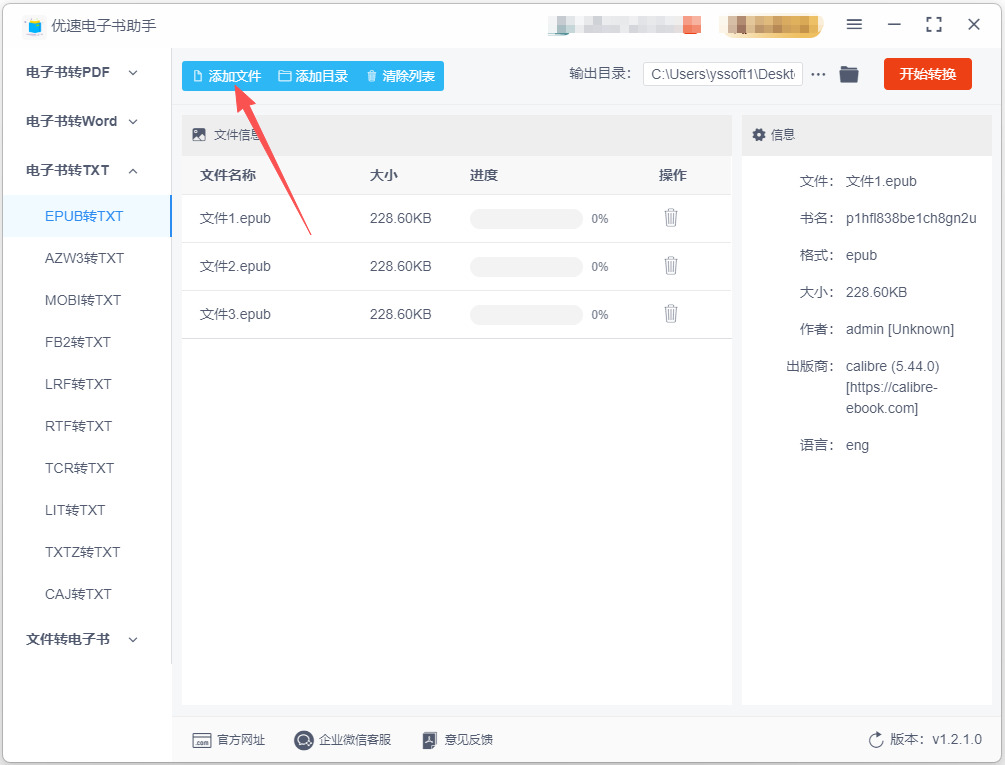Delete 文件1.epub with its trash icon
The height and width of the screenshot is (765, 1005).
[670, 218]
